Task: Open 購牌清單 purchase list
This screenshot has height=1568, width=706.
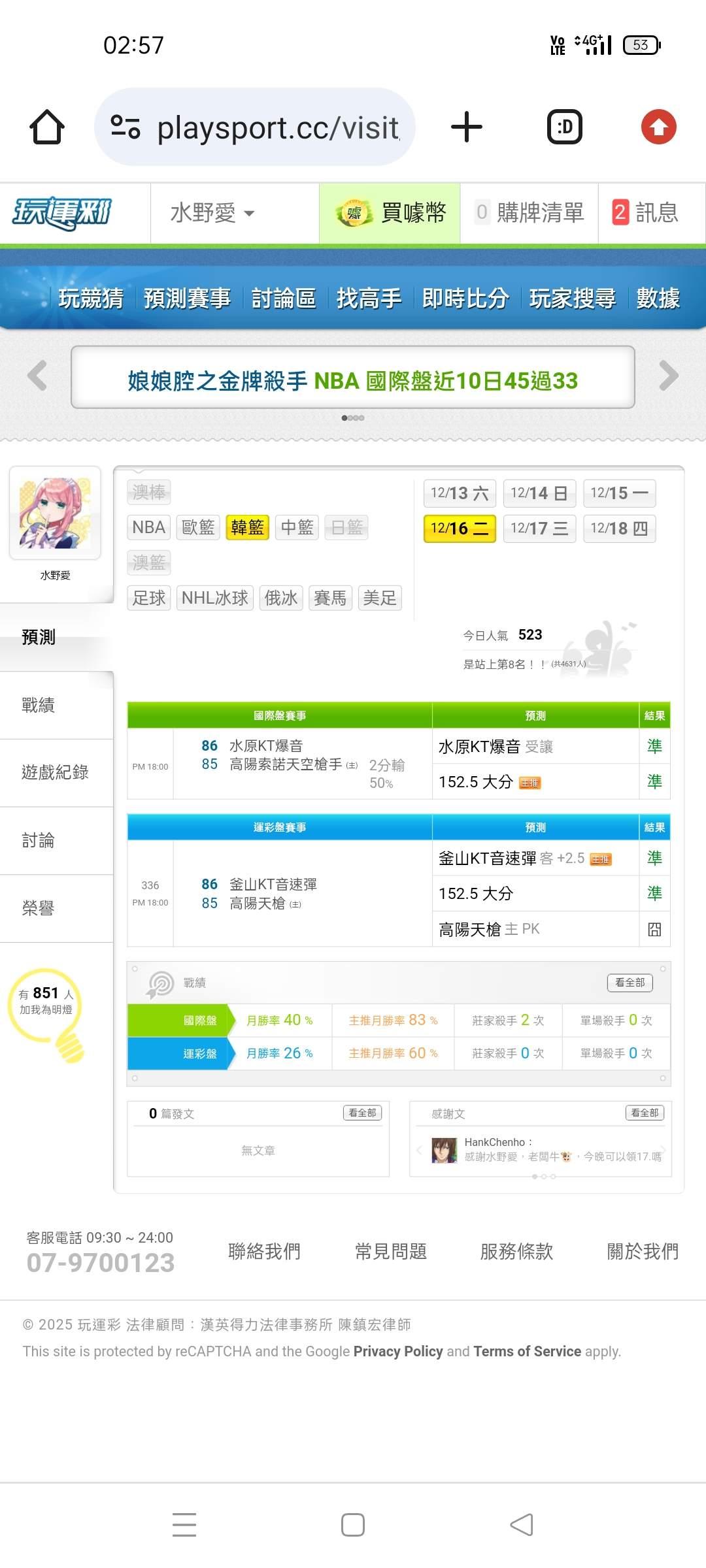Action: (x=529, y=213)
